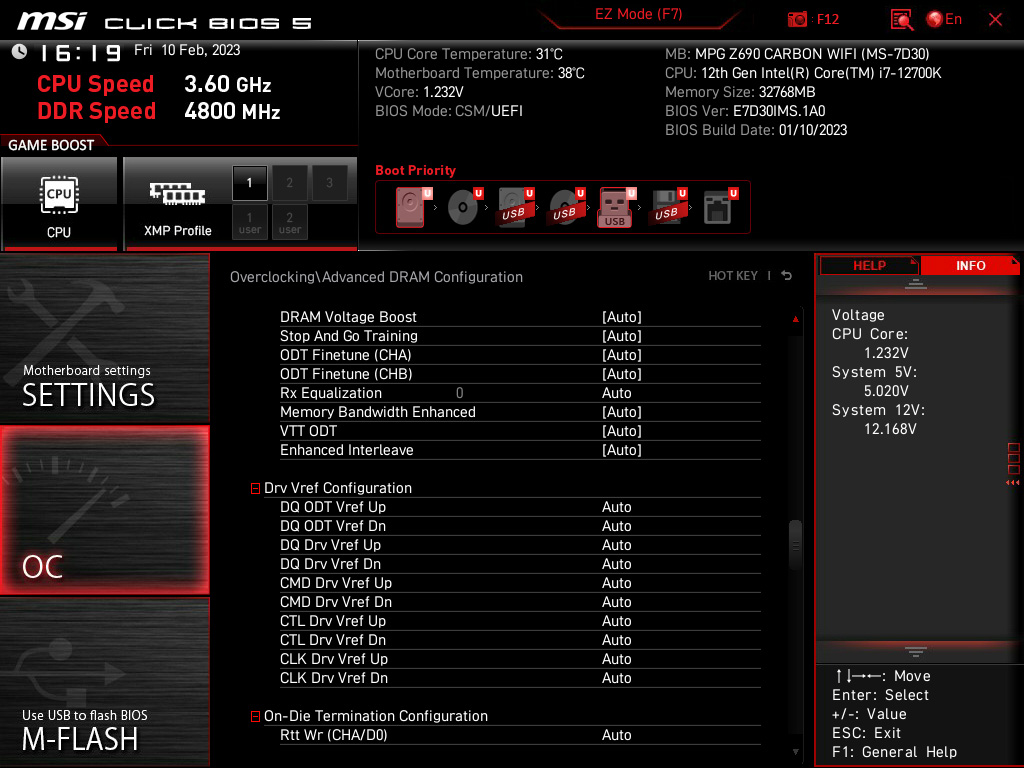
Task: Toggle the CPU Game Boost button
Action: 59,204
